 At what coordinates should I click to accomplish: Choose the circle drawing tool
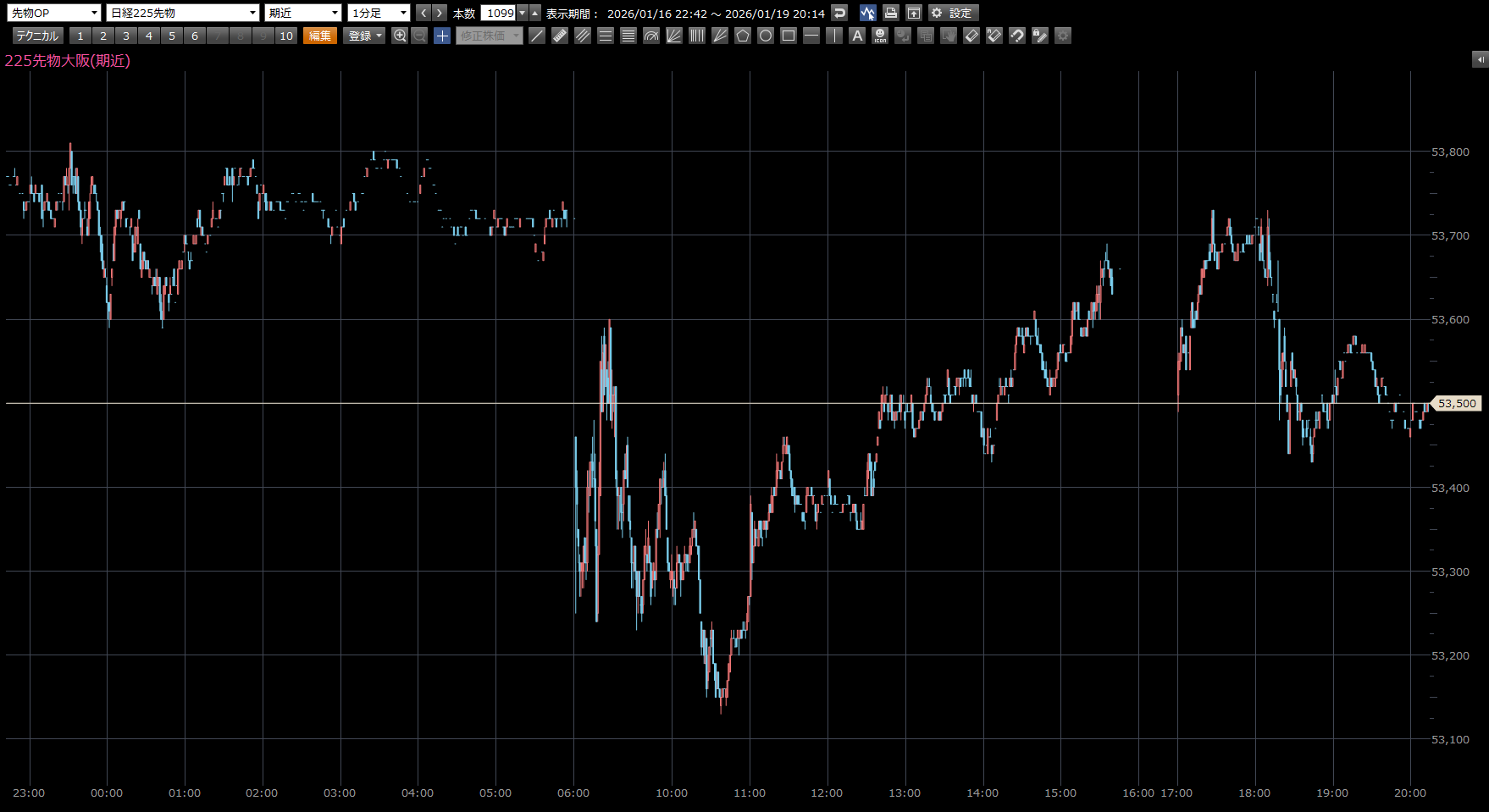(766, 36)
